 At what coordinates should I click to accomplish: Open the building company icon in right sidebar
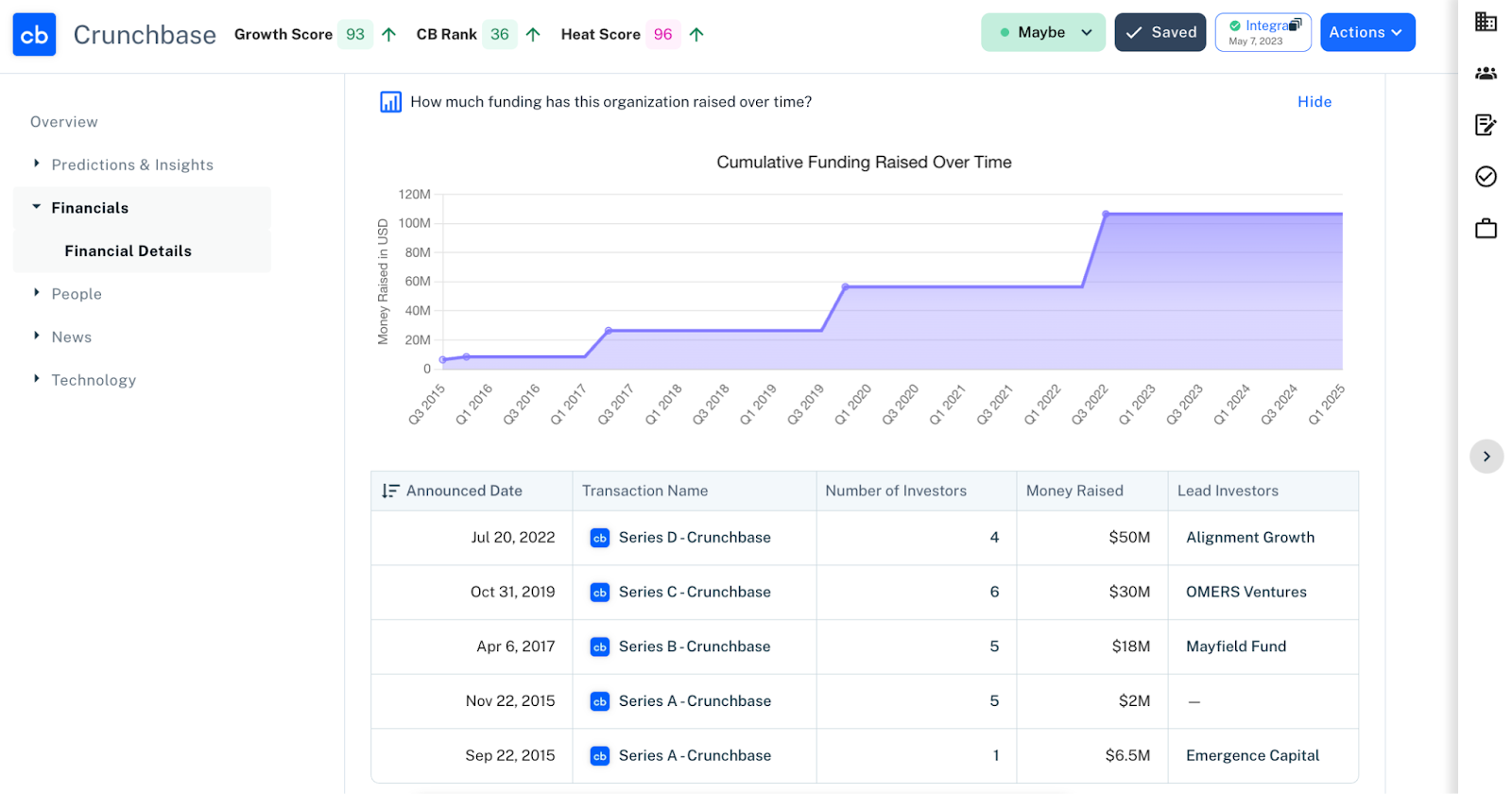tap(1486, 21)
